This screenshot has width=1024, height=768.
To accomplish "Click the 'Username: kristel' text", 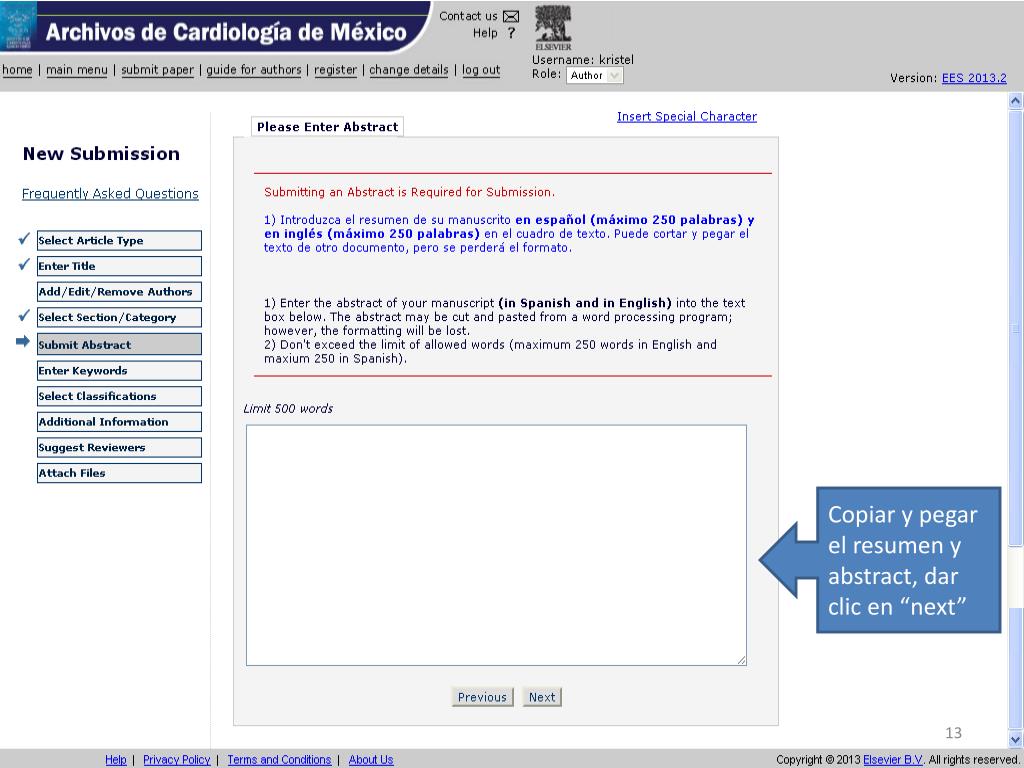I will click(x=583, y=59).
